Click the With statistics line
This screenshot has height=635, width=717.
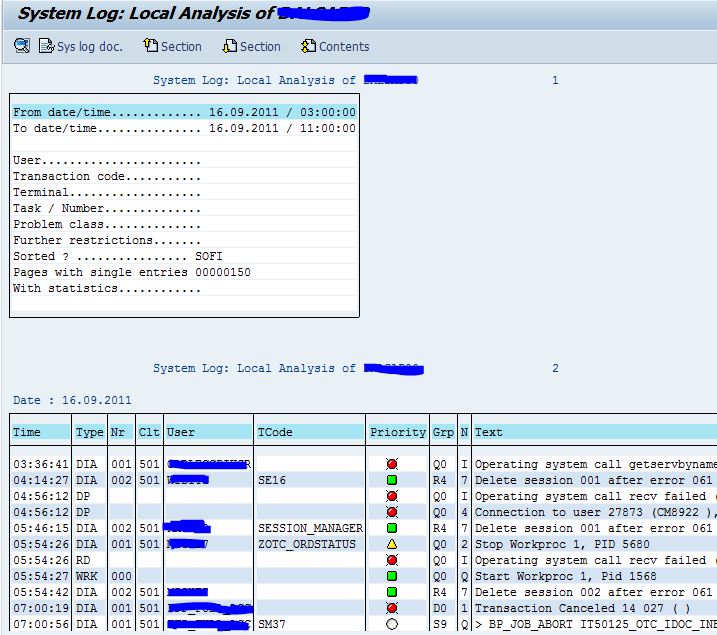(184, 288)
